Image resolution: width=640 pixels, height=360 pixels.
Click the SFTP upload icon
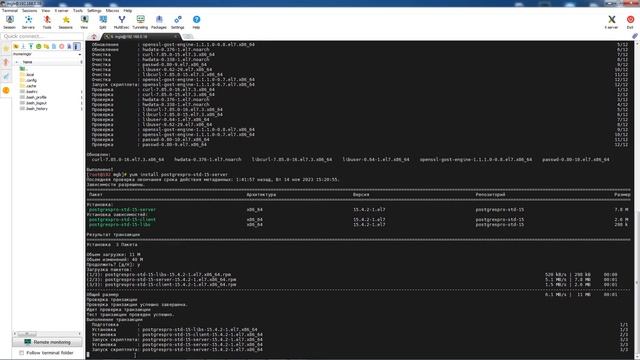click(31, 47)
